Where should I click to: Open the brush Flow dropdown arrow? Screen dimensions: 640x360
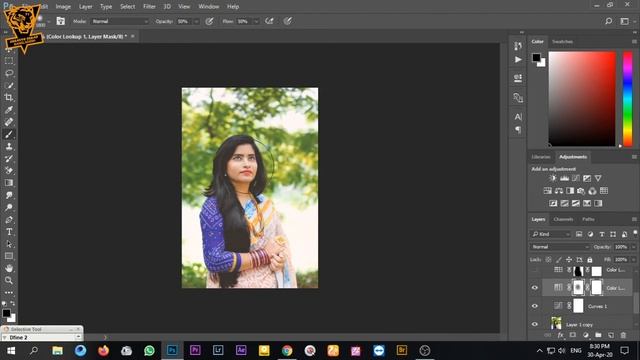click(x=256, y=21)
